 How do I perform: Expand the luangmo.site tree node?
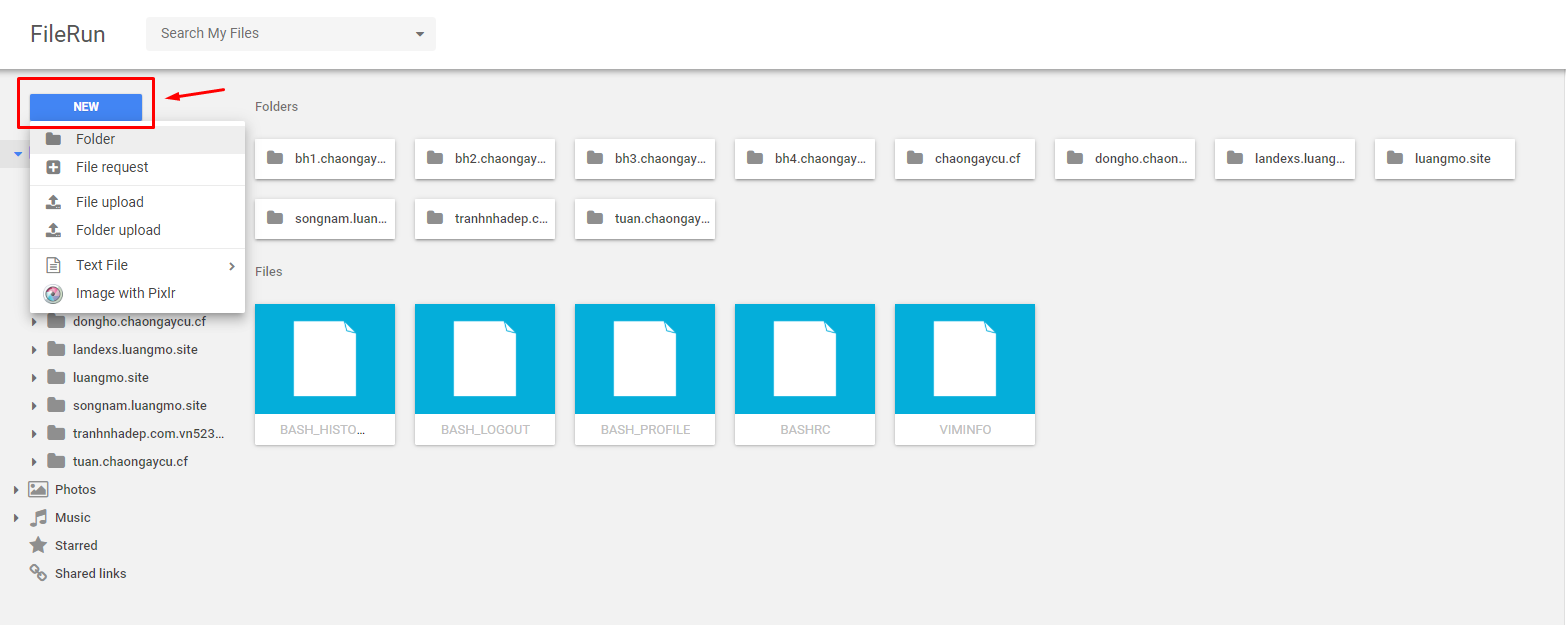click(x=34, y=378)
